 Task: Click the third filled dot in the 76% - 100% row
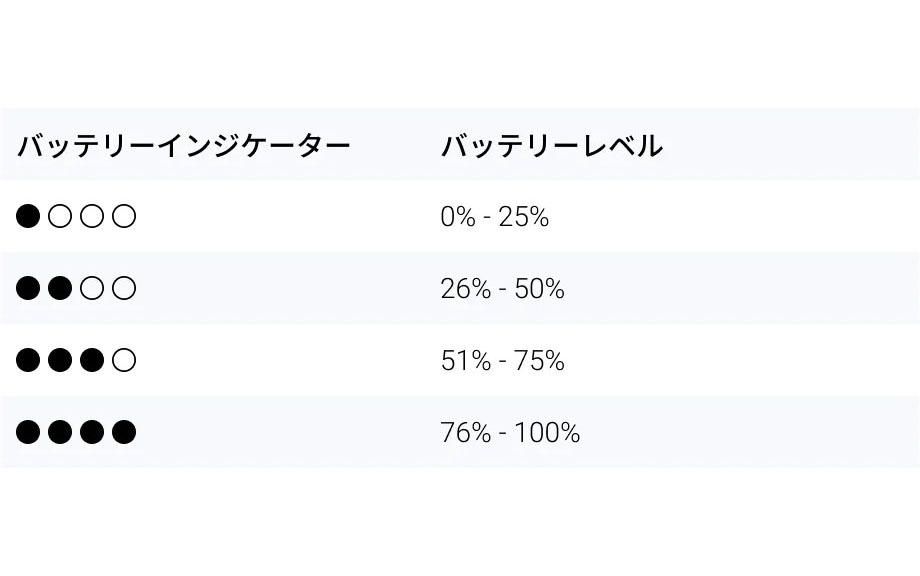[x=91, y=432]
